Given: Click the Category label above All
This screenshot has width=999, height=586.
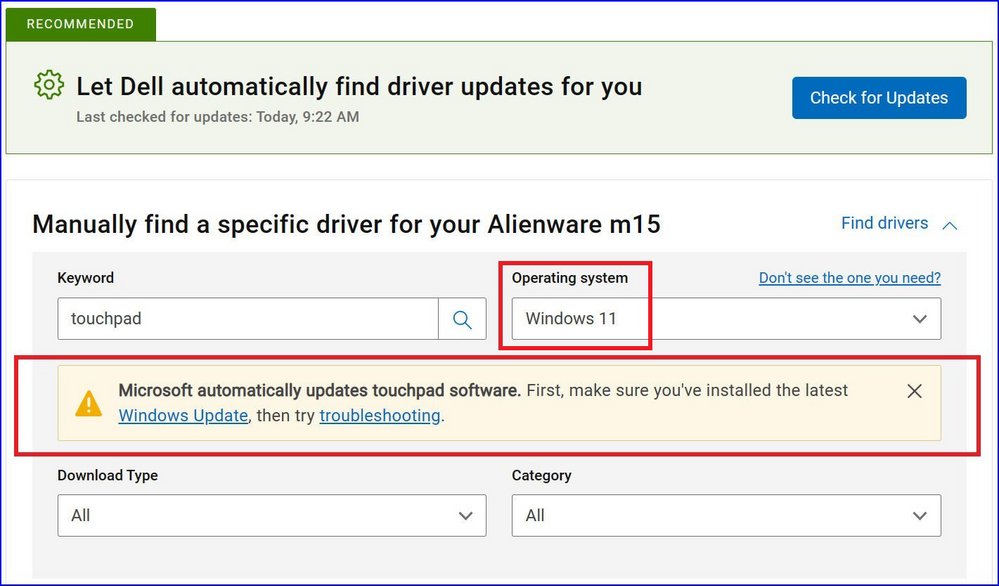Looking at the screenshot, I should tap(542, 475).
